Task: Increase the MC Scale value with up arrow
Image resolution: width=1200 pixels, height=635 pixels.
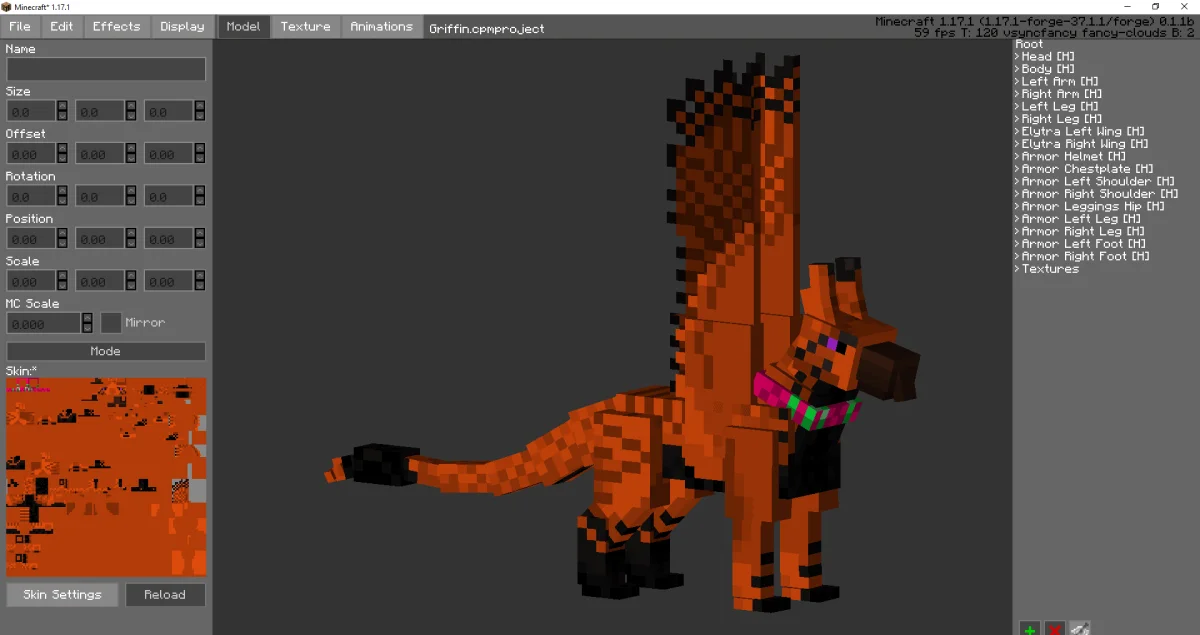Action: pyautogui.click(x=88, y=318)
